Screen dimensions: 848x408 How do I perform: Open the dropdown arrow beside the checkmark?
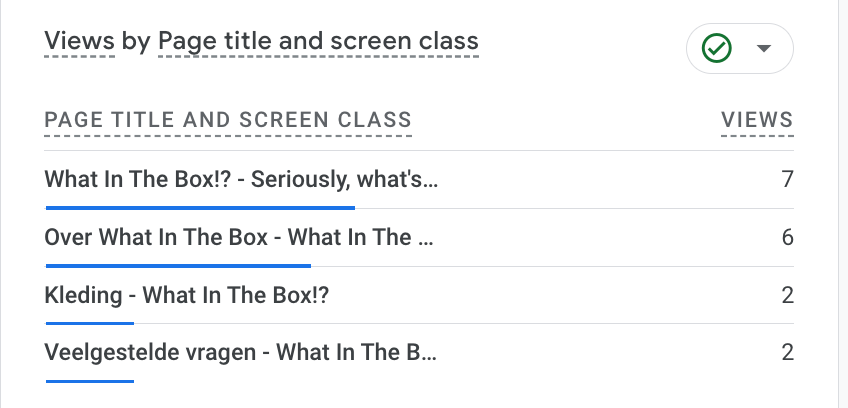tap(764, 48)
